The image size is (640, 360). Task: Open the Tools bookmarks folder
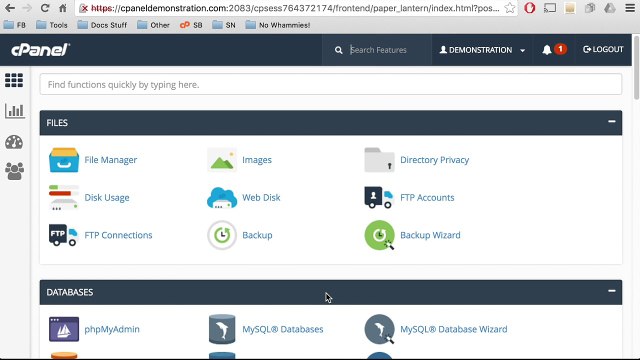click(x=52, y=25)
